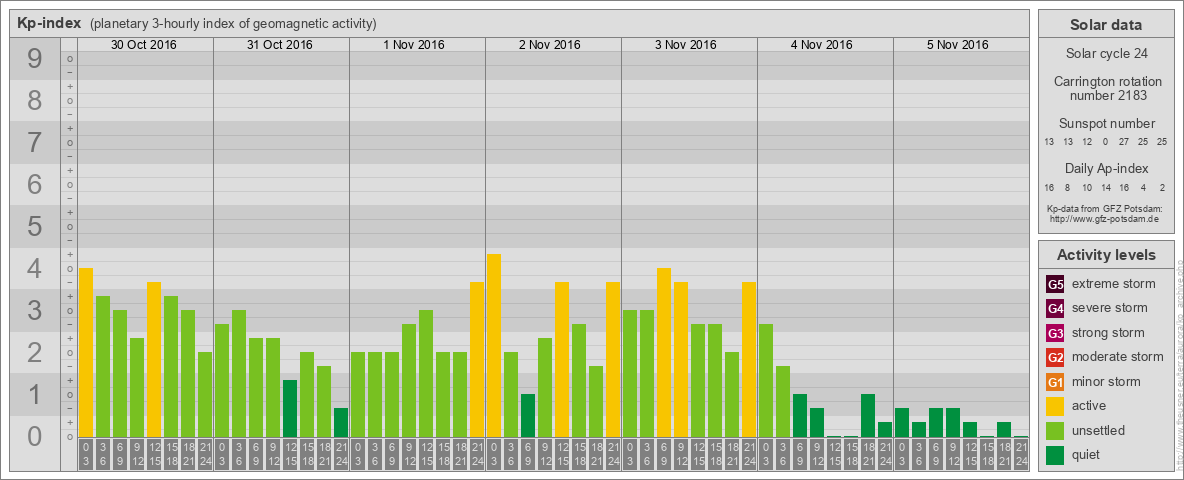
Task: Click the 4 Nov 2016 date header
Action: 822,45
